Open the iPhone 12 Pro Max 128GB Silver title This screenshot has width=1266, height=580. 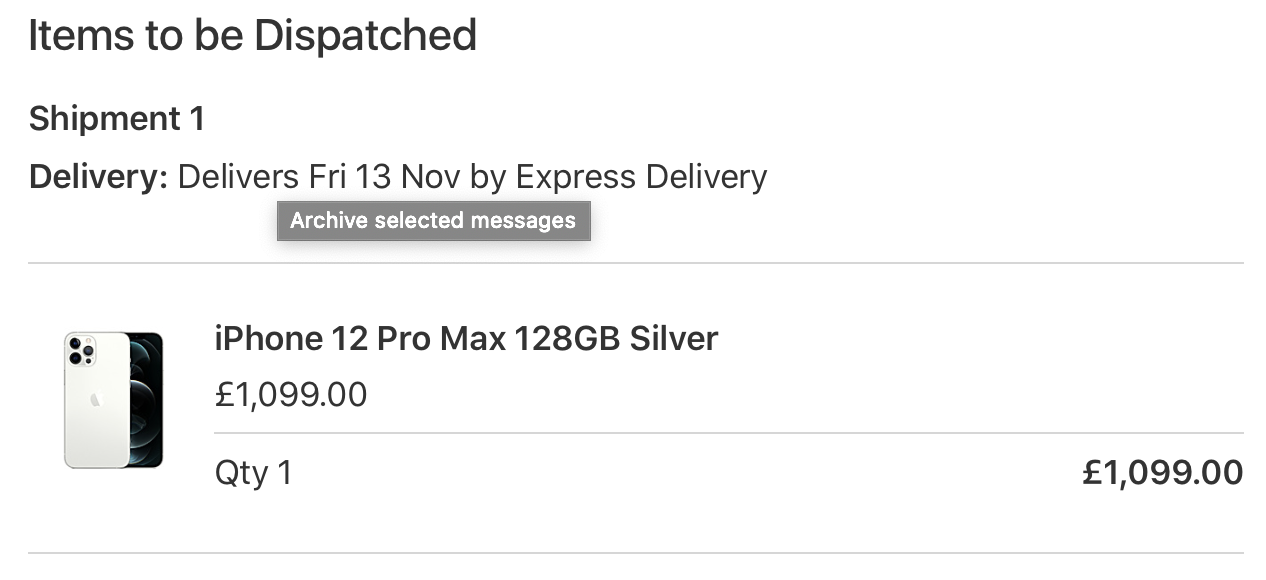[466, 339]
